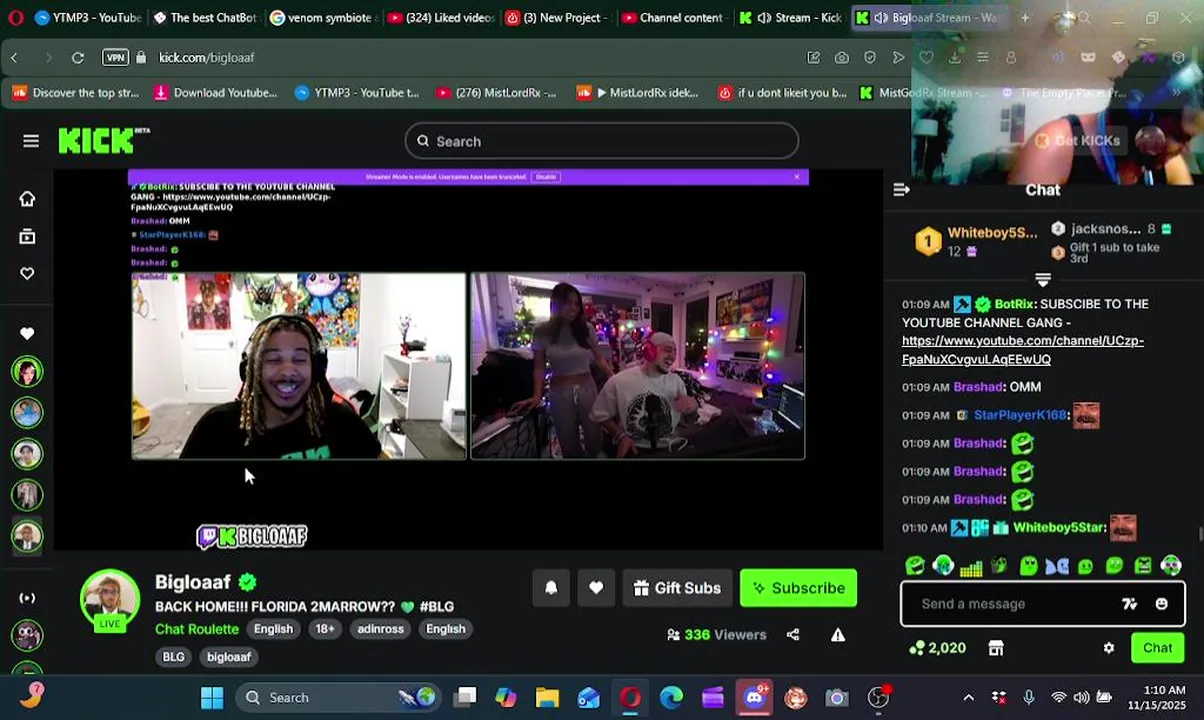Switch to the Channel content tab

pyautogui.click(x=675, y=18)
